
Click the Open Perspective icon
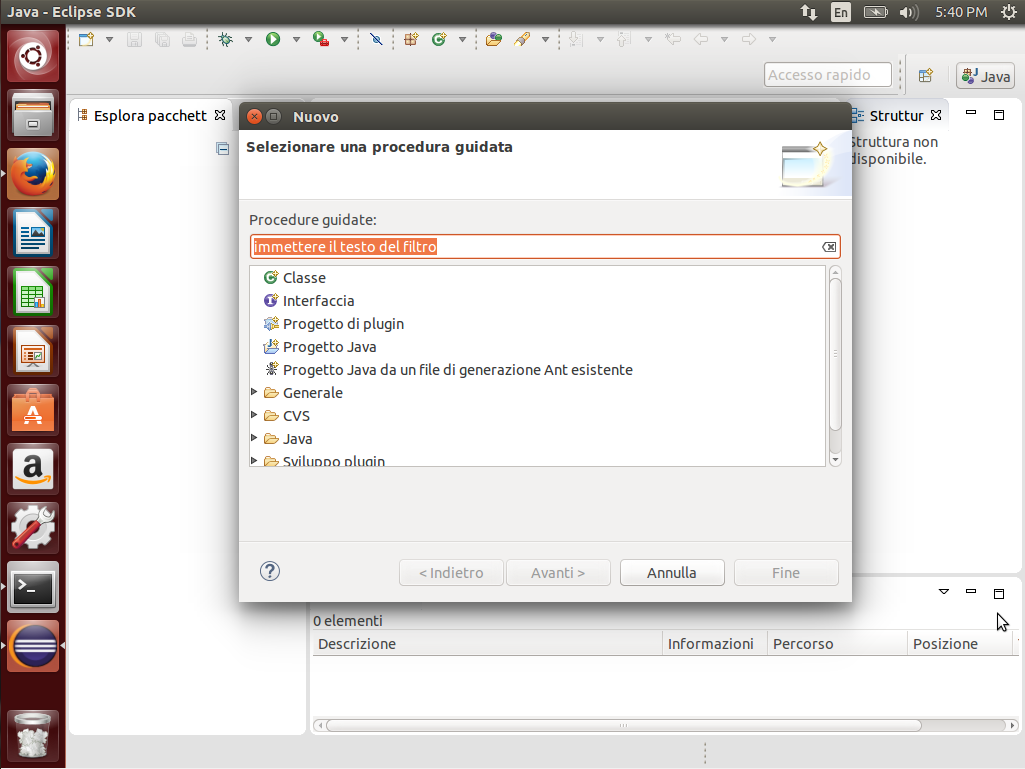click(926, 76)
